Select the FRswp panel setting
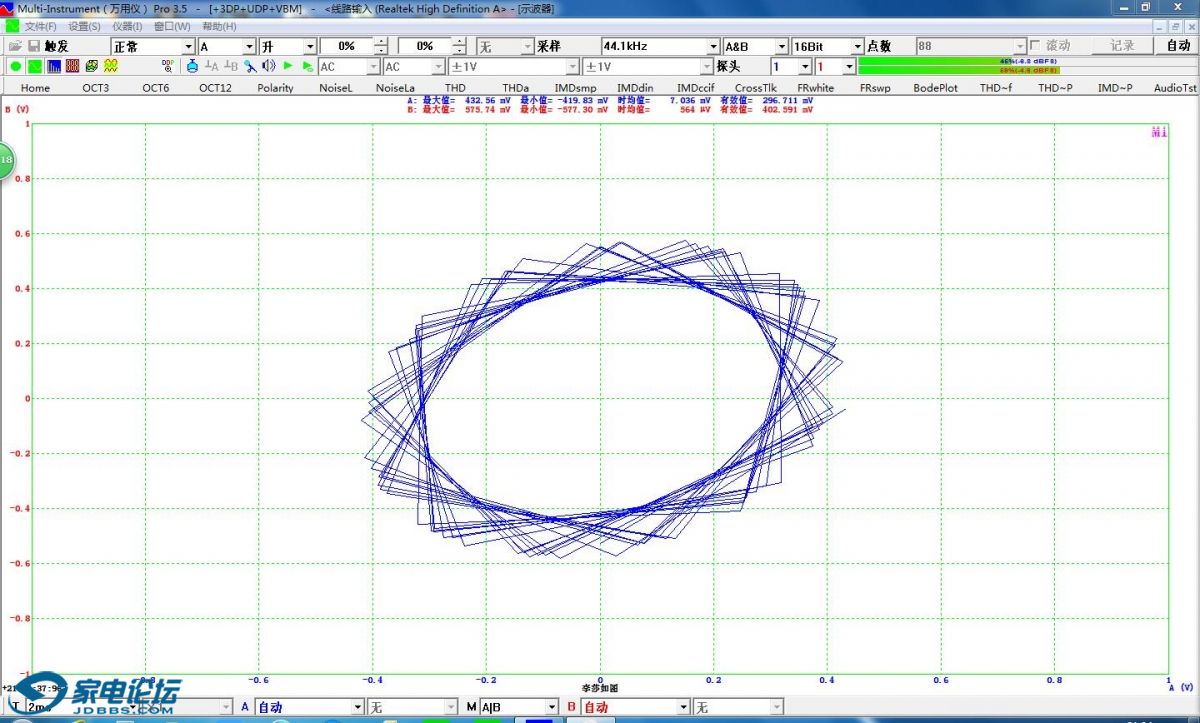The height and width of the screenshot is (723, 1200). [x=875, y=88]
